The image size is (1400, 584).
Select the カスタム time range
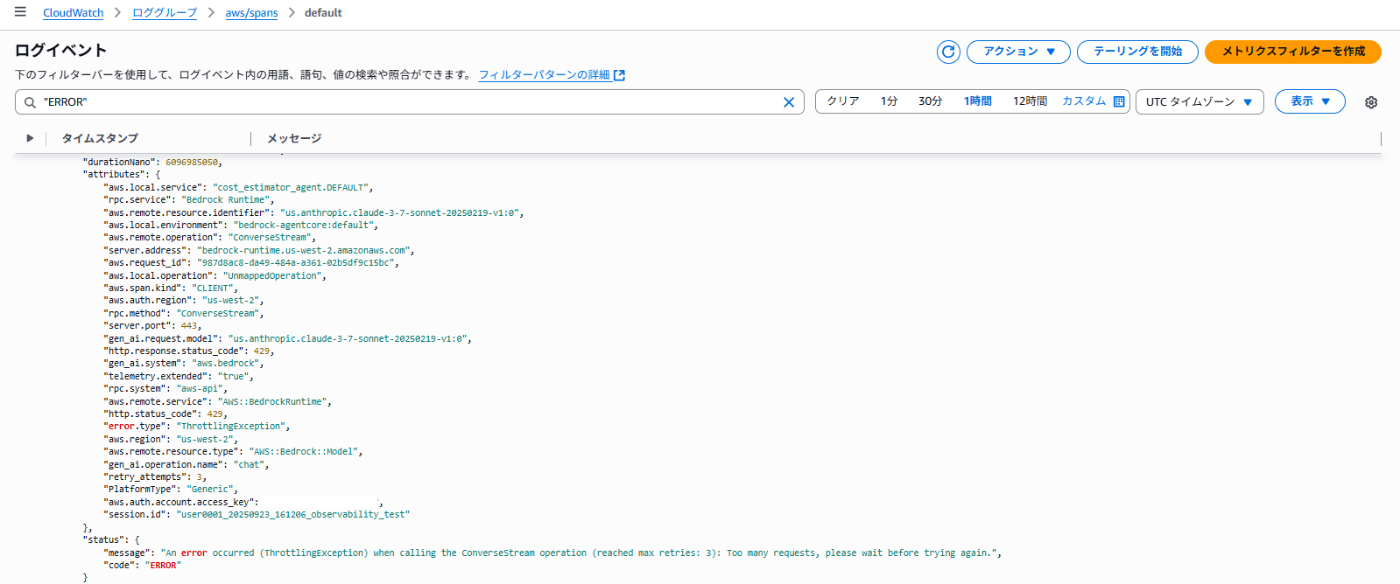coord(1084,102)
